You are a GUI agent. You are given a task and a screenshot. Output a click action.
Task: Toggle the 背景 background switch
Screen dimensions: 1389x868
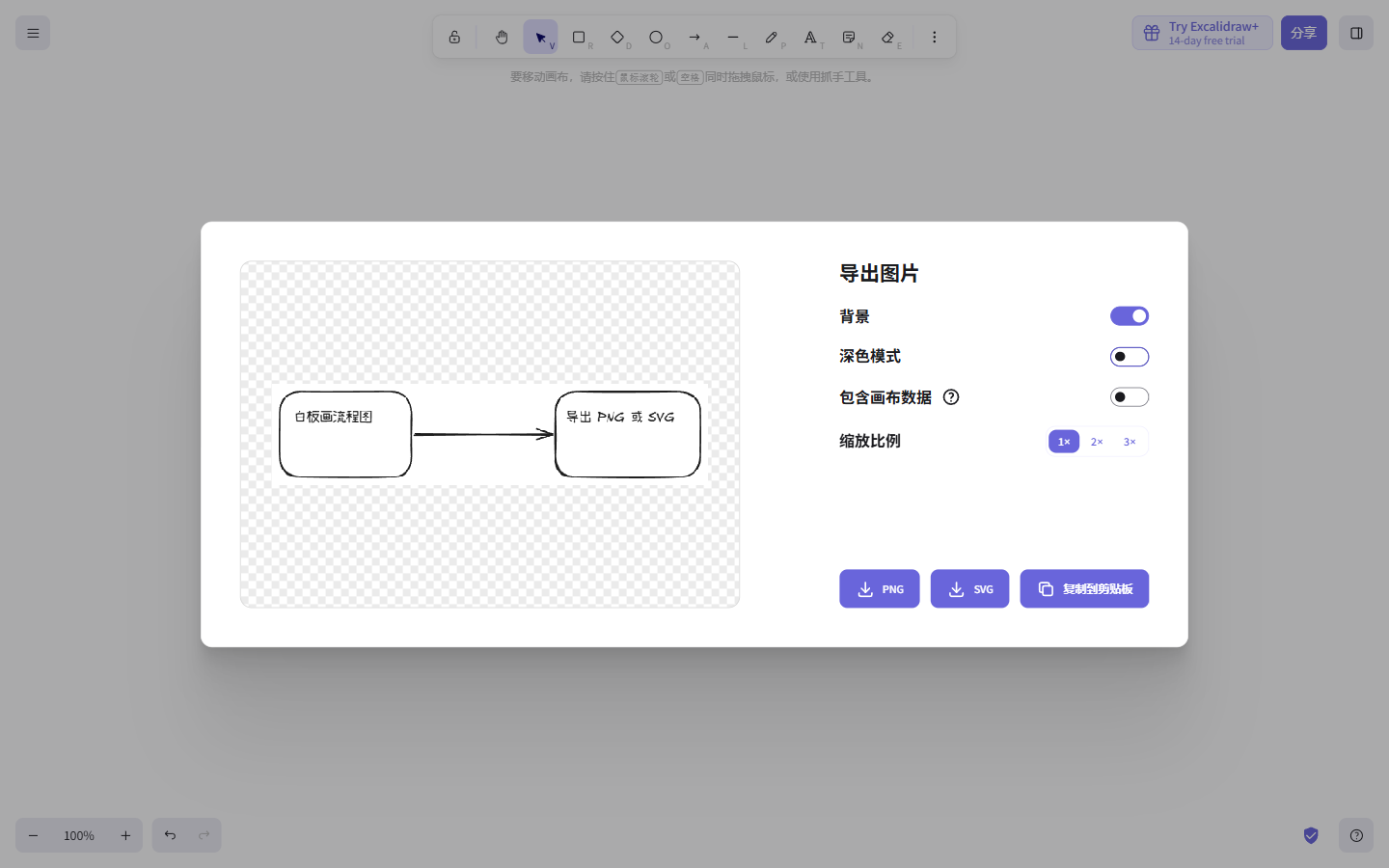coord(1130,316)
